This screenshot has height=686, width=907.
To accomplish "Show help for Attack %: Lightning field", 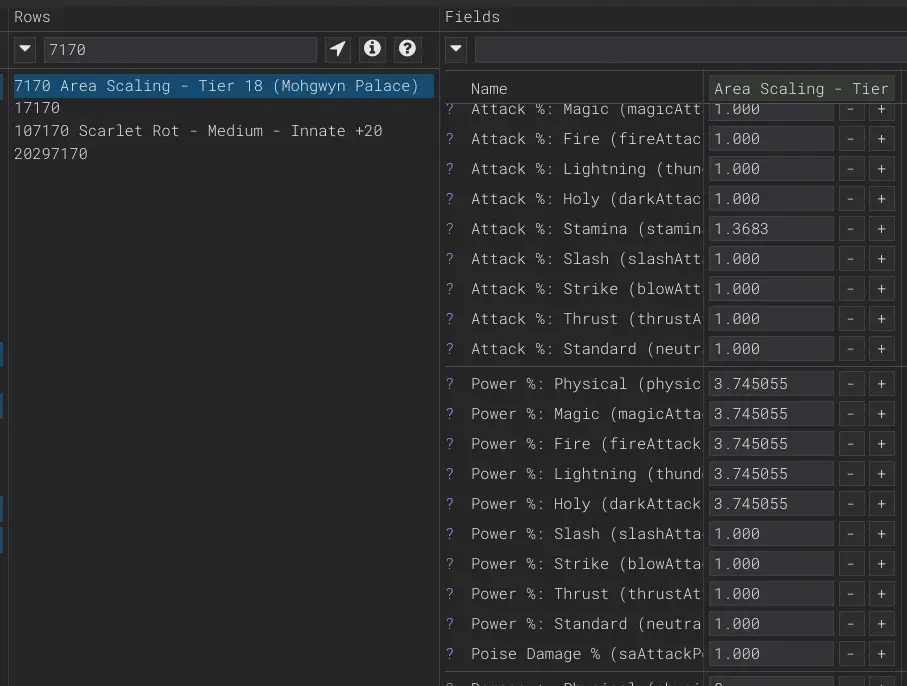I will click(450, 169).
